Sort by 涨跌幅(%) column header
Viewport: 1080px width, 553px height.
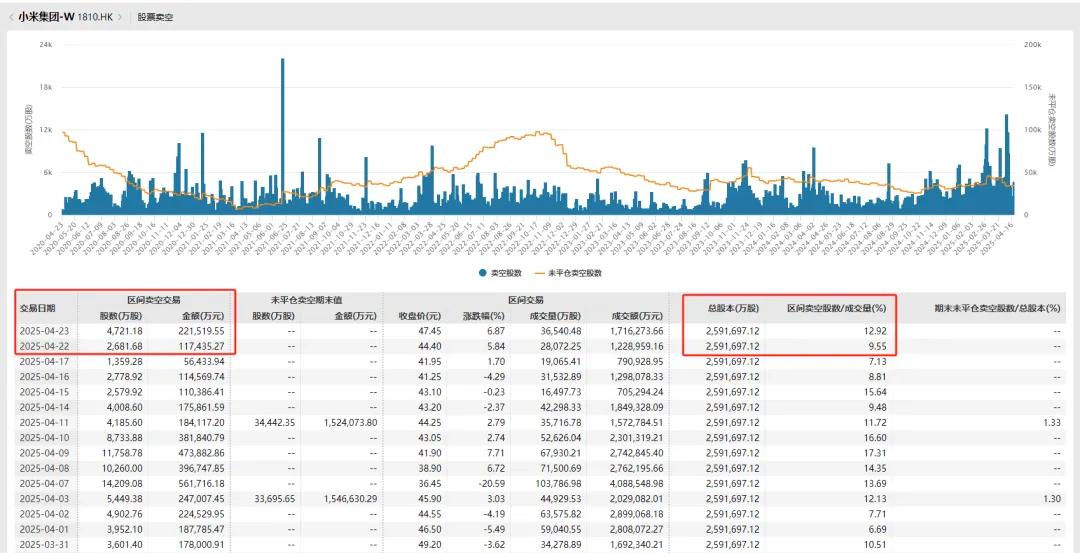click(484, 316)
